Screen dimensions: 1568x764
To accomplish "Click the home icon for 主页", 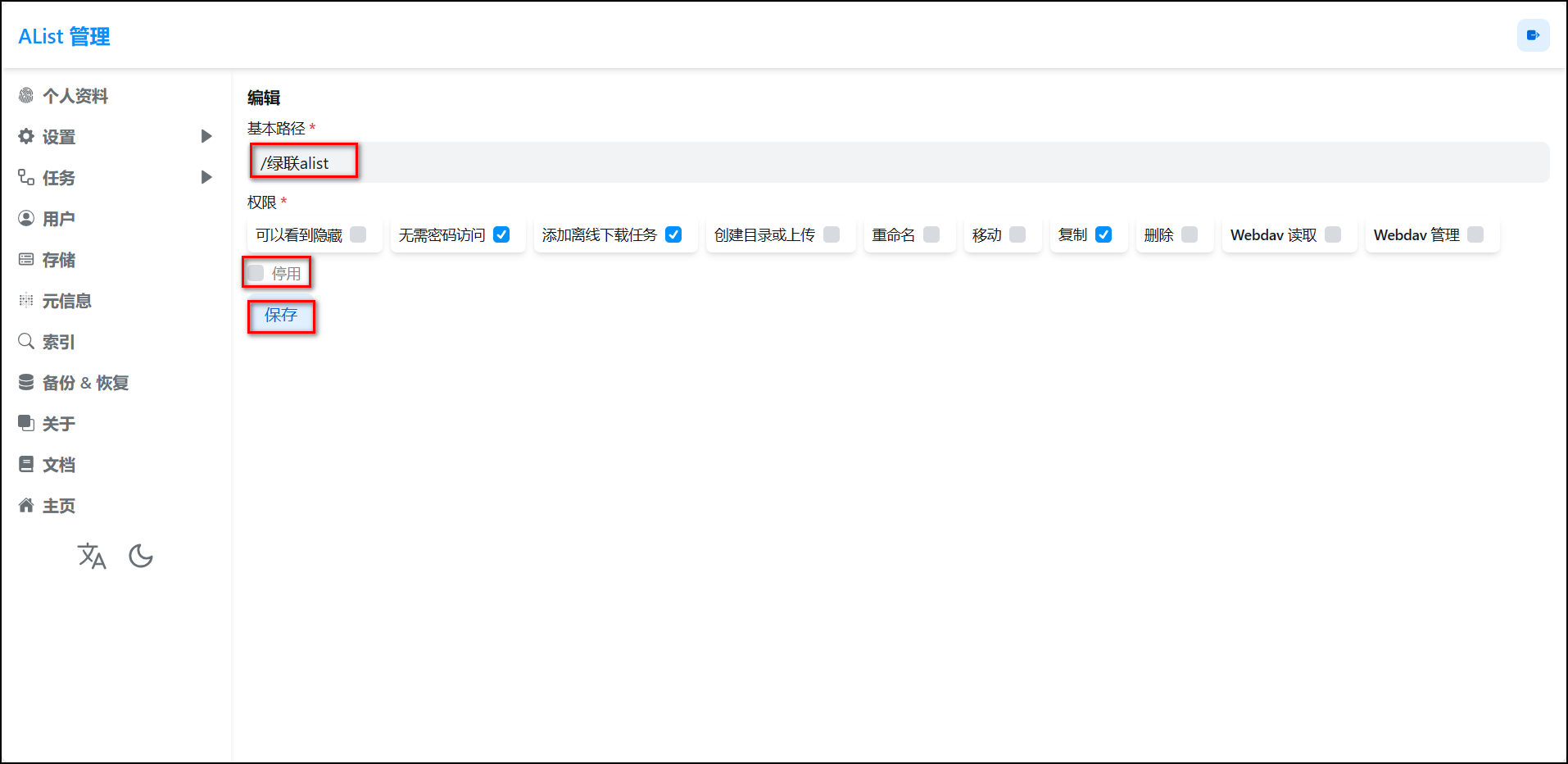I will 26,506.
